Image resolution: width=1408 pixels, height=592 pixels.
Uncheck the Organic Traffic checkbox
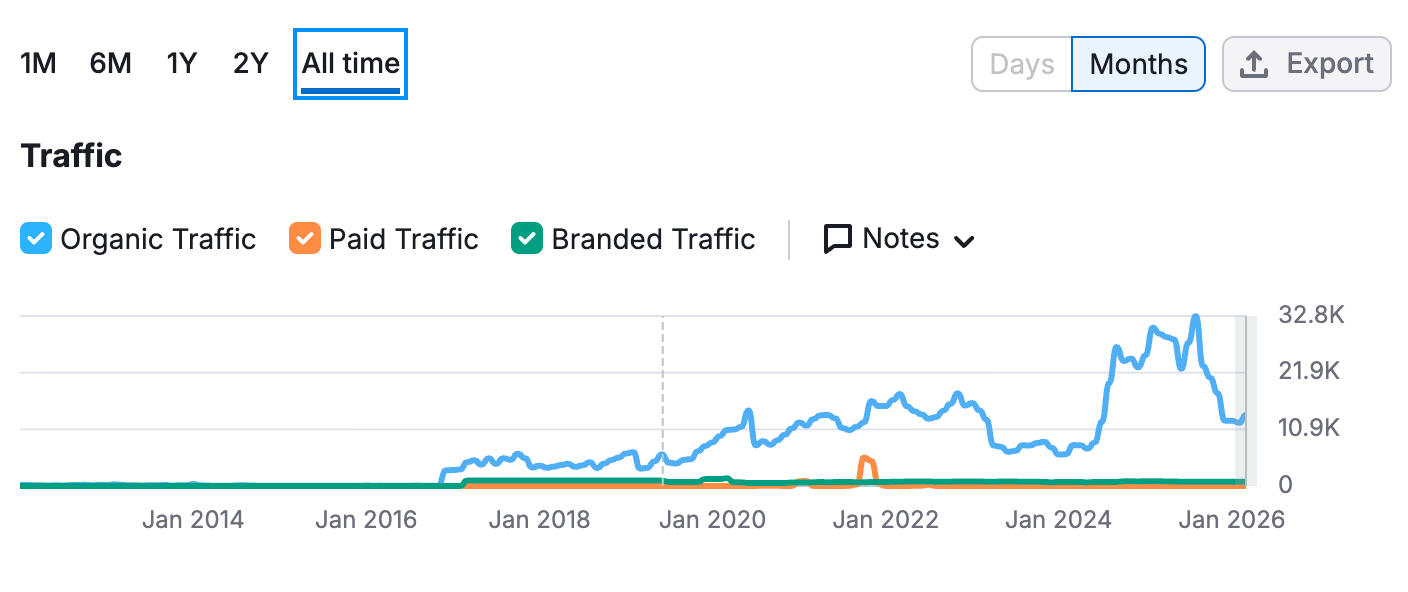[36, 240]
